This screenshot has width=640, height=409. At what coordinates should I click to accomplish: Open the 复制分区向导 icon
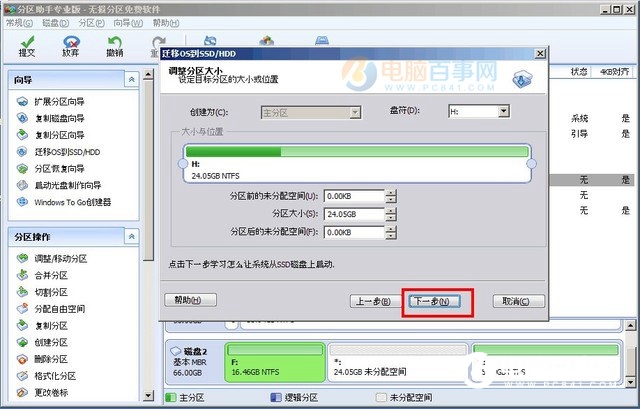(x=22, y=135)
